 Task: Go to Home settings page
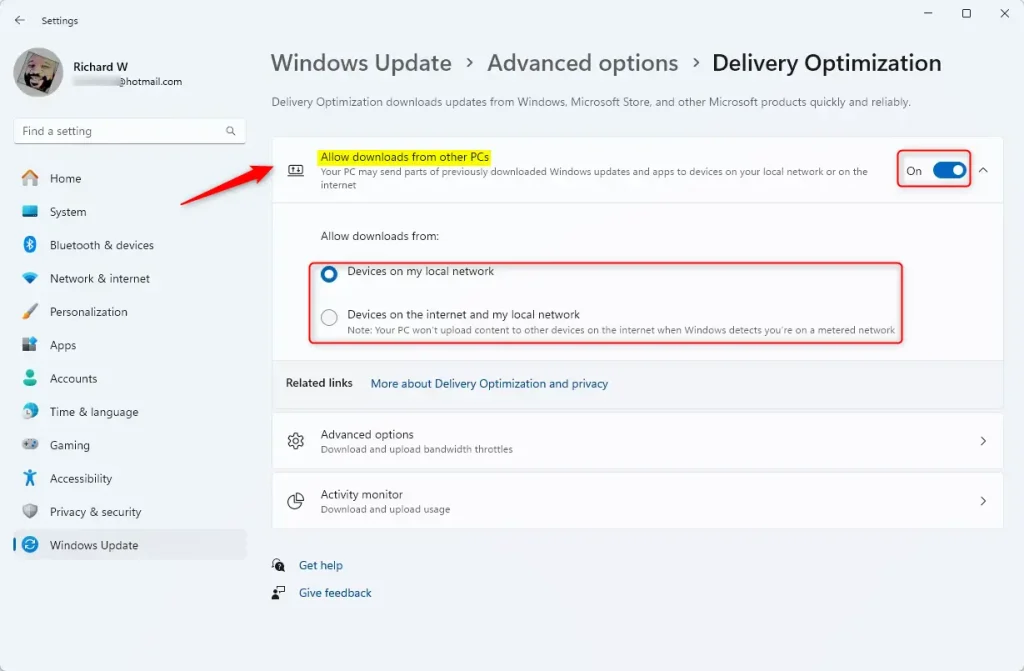click(129, 178)
